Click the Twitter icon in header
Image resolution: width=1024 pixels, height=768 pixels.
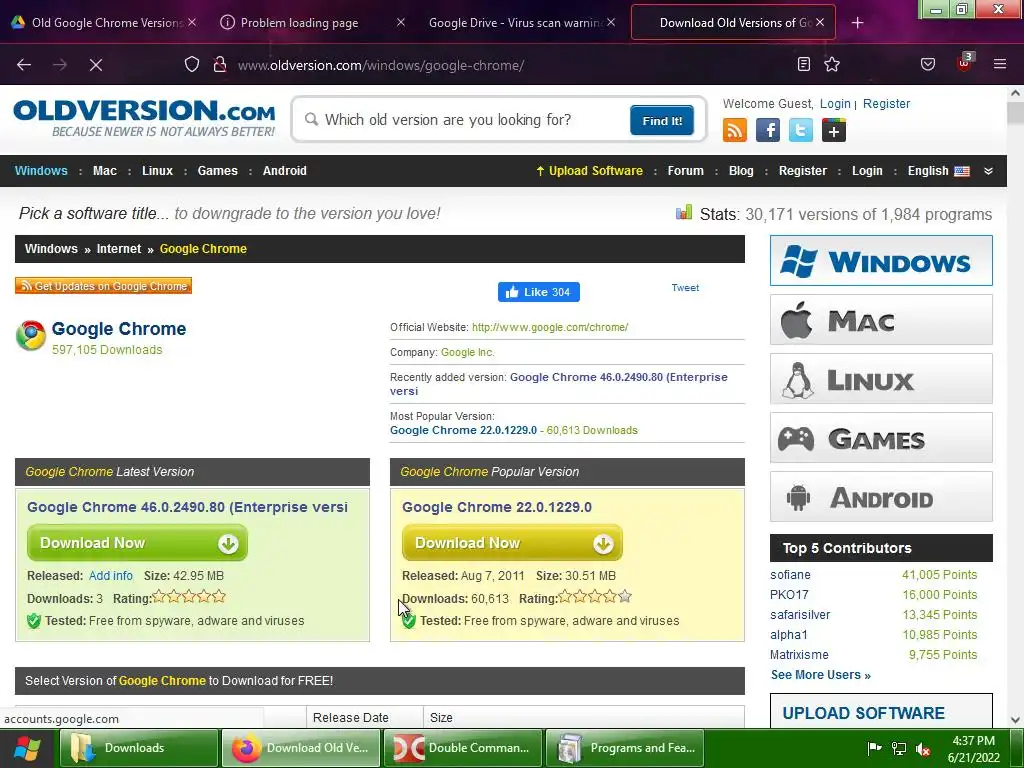(x=801, y=130)
